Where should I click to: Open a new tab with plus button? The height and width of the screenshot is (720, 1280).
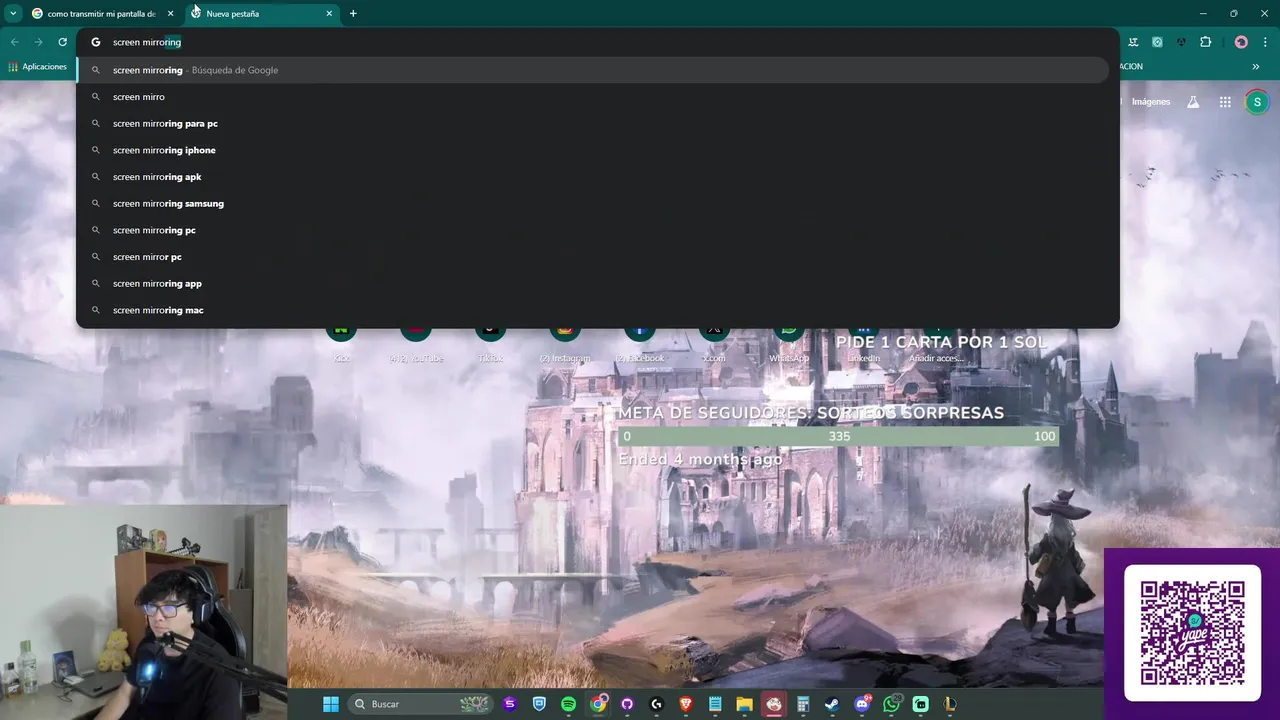coord(353,14)
